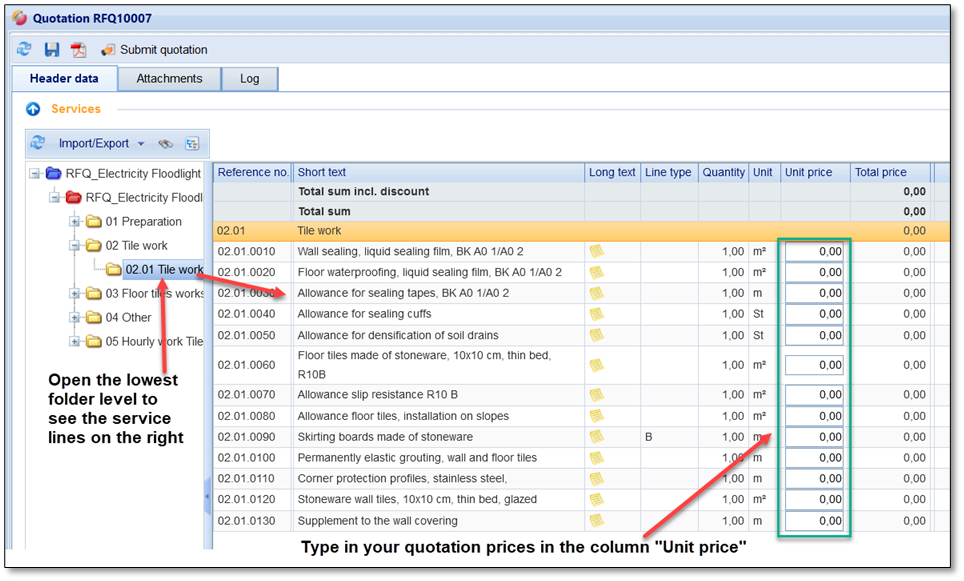Viewport: 964px width, 581px height.
Task: Open the Log tab
Action: [249, 79]
